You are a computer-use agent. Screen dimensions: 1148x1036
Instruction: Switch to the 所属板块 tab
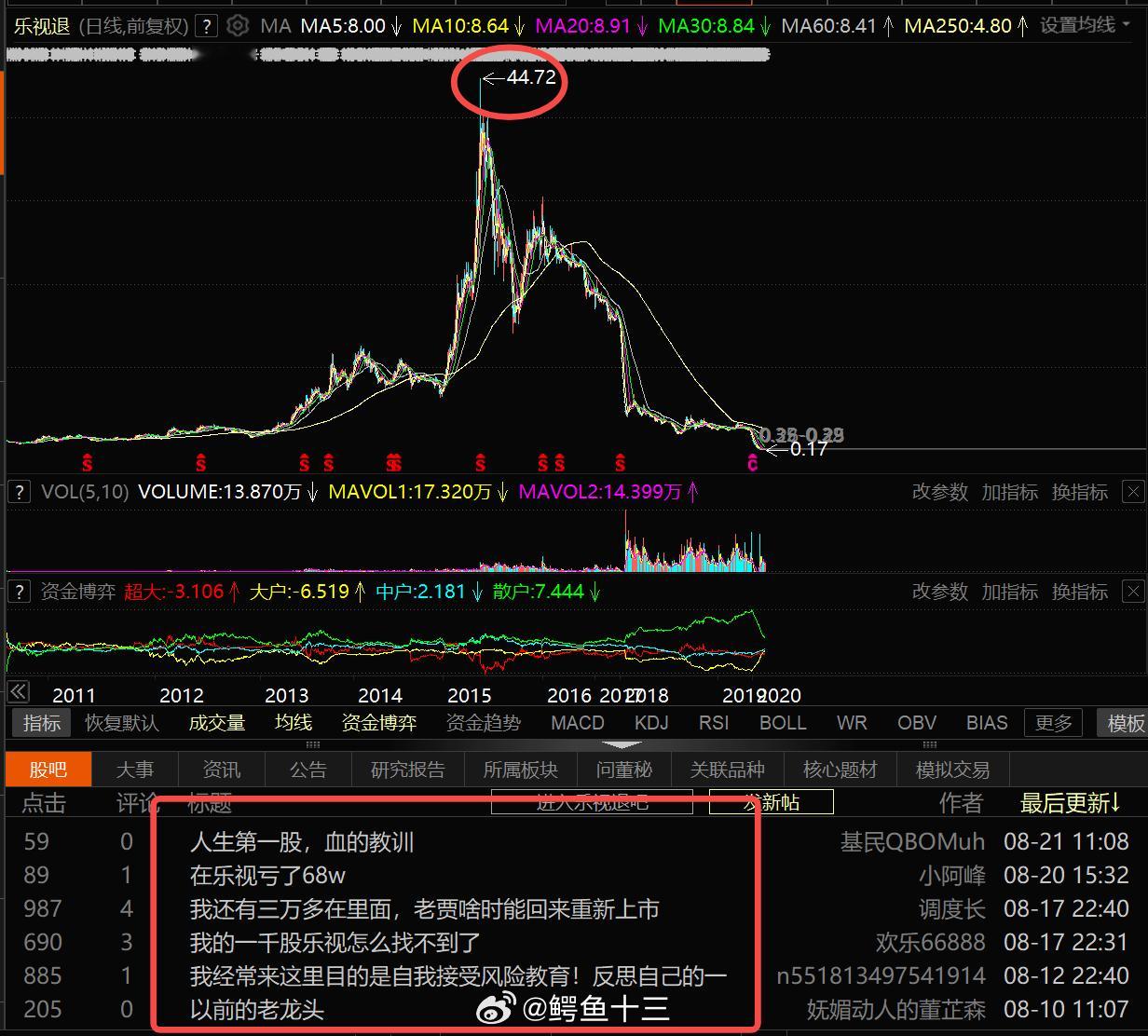[521, 770]
